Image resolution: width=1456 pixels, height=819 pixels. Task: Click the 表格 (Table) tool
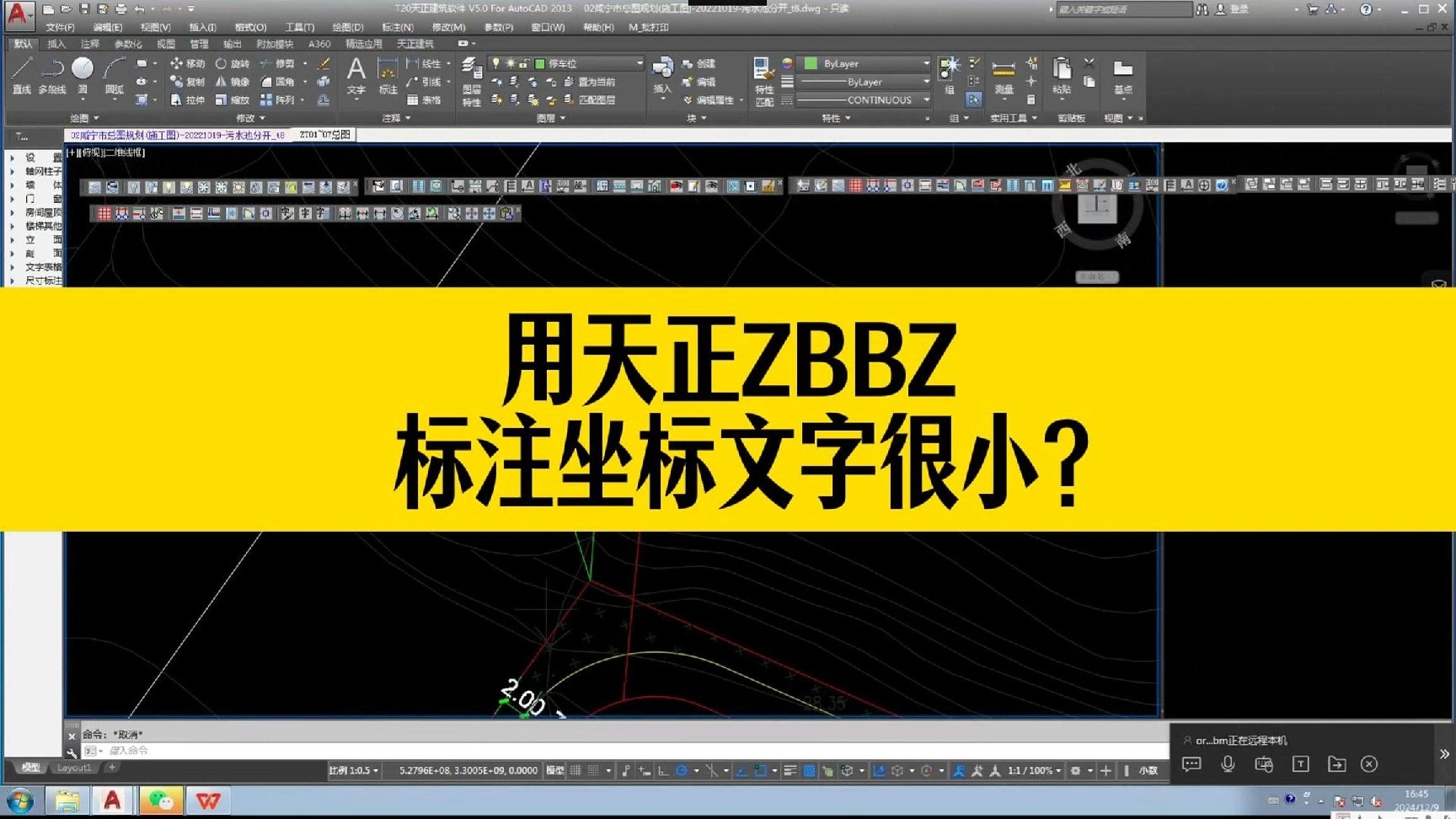(x=424, y=99)
